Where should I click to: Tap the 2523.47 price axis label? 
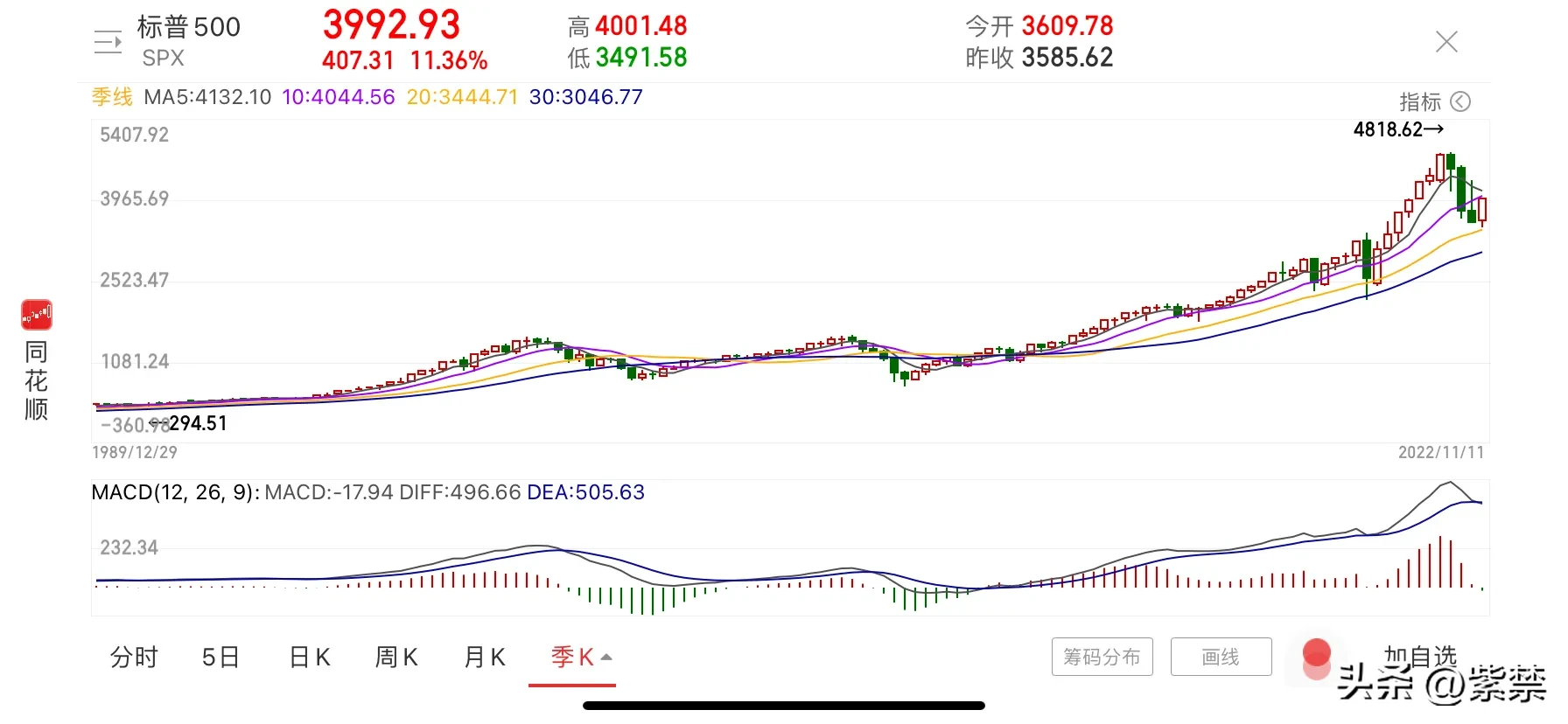pyautogui.click(x=134, y=280)
